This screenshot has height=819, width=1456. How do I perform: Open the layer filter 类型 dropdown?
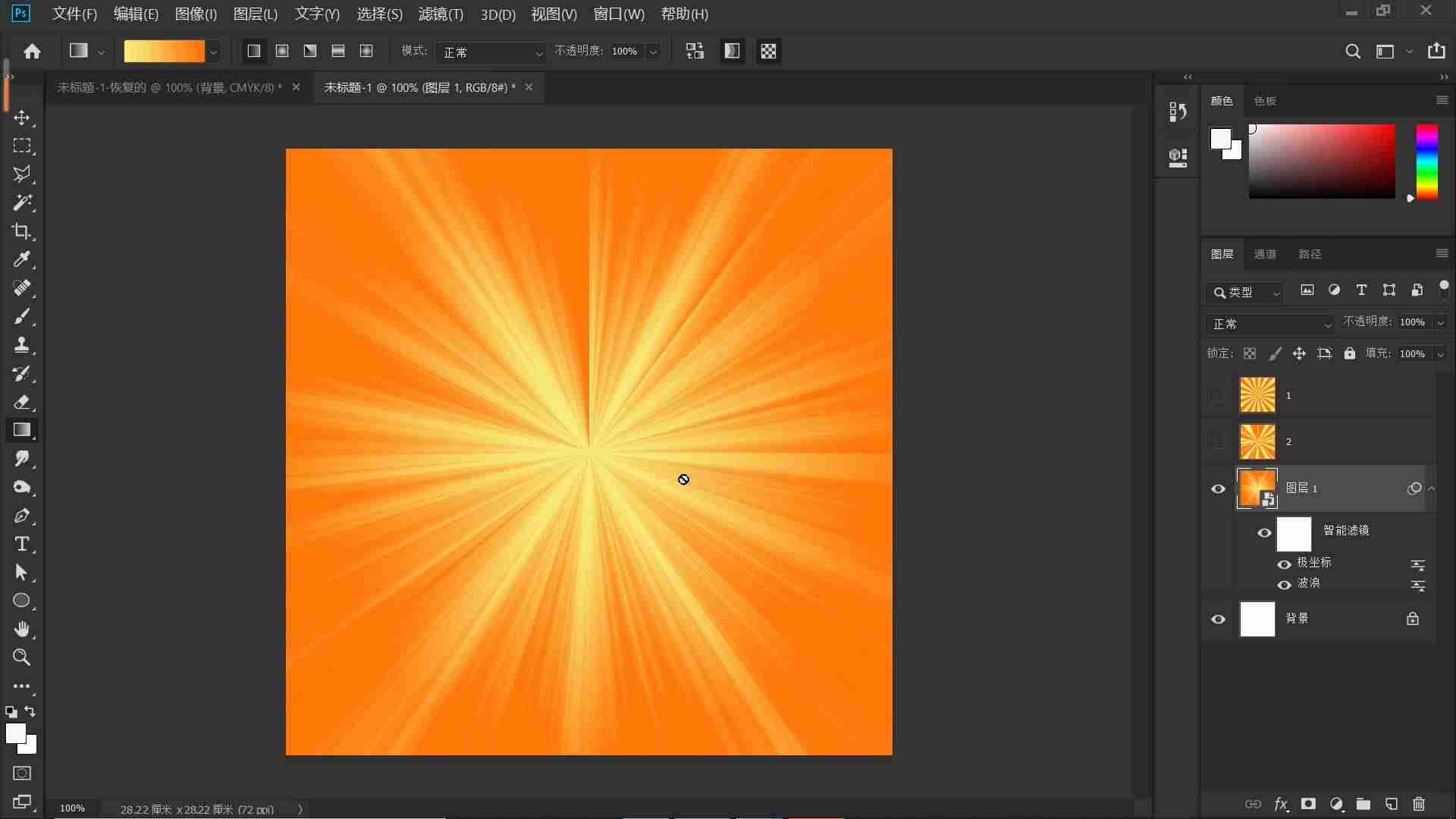click(1245, 292)
